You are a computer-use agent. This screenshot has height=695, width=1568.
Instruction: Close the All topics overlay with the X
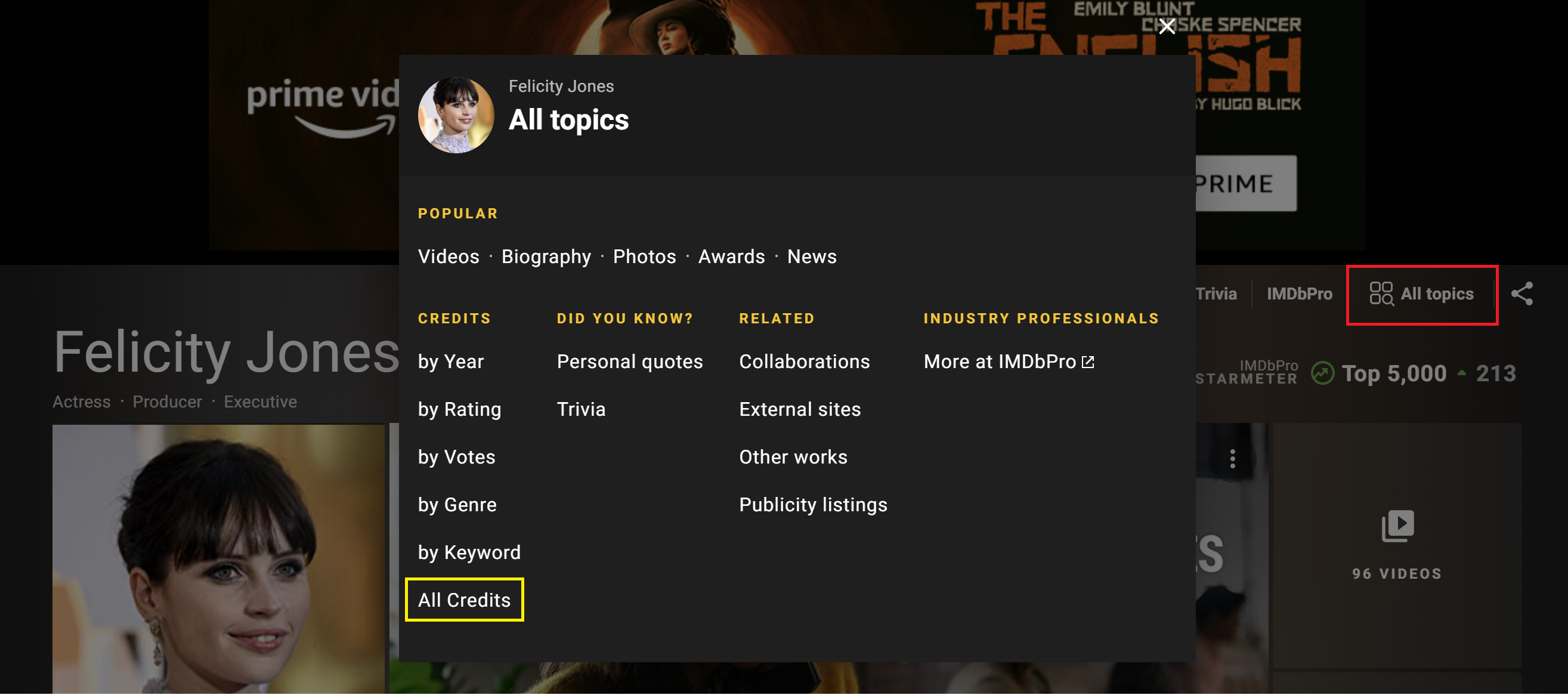(x=1166, y=26)
